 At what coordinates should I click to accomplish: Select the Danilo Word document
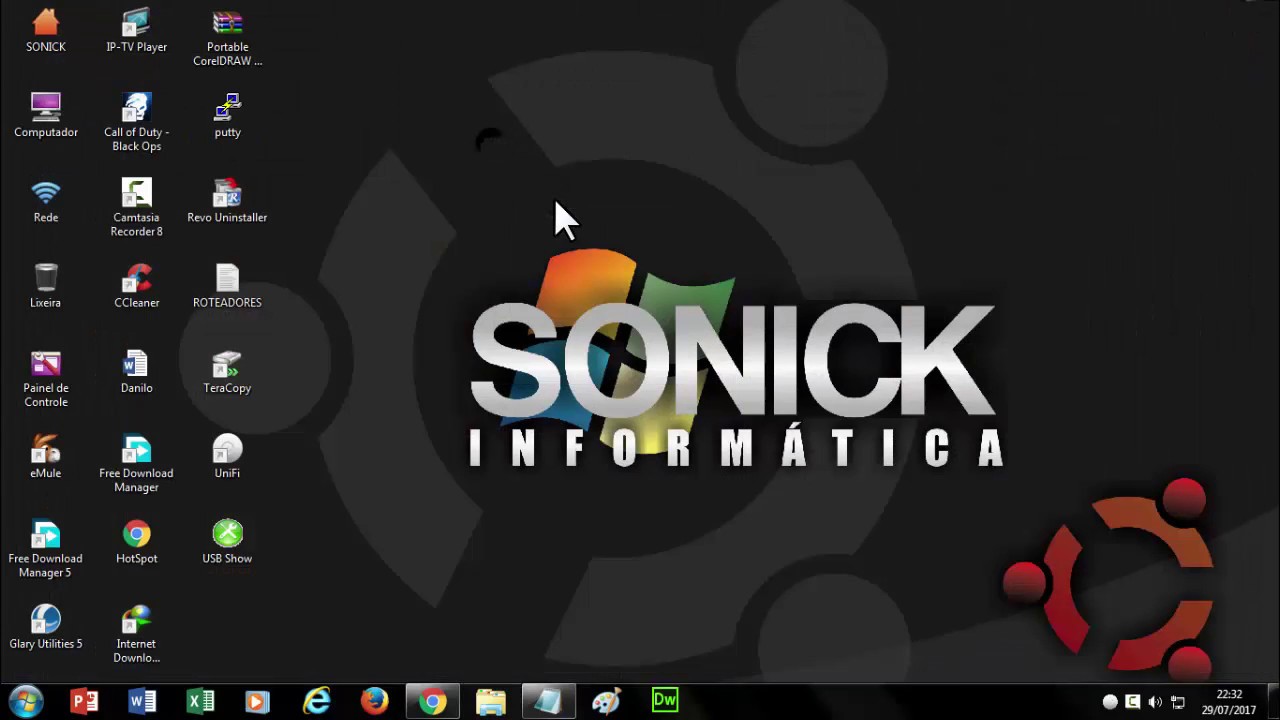136,371
